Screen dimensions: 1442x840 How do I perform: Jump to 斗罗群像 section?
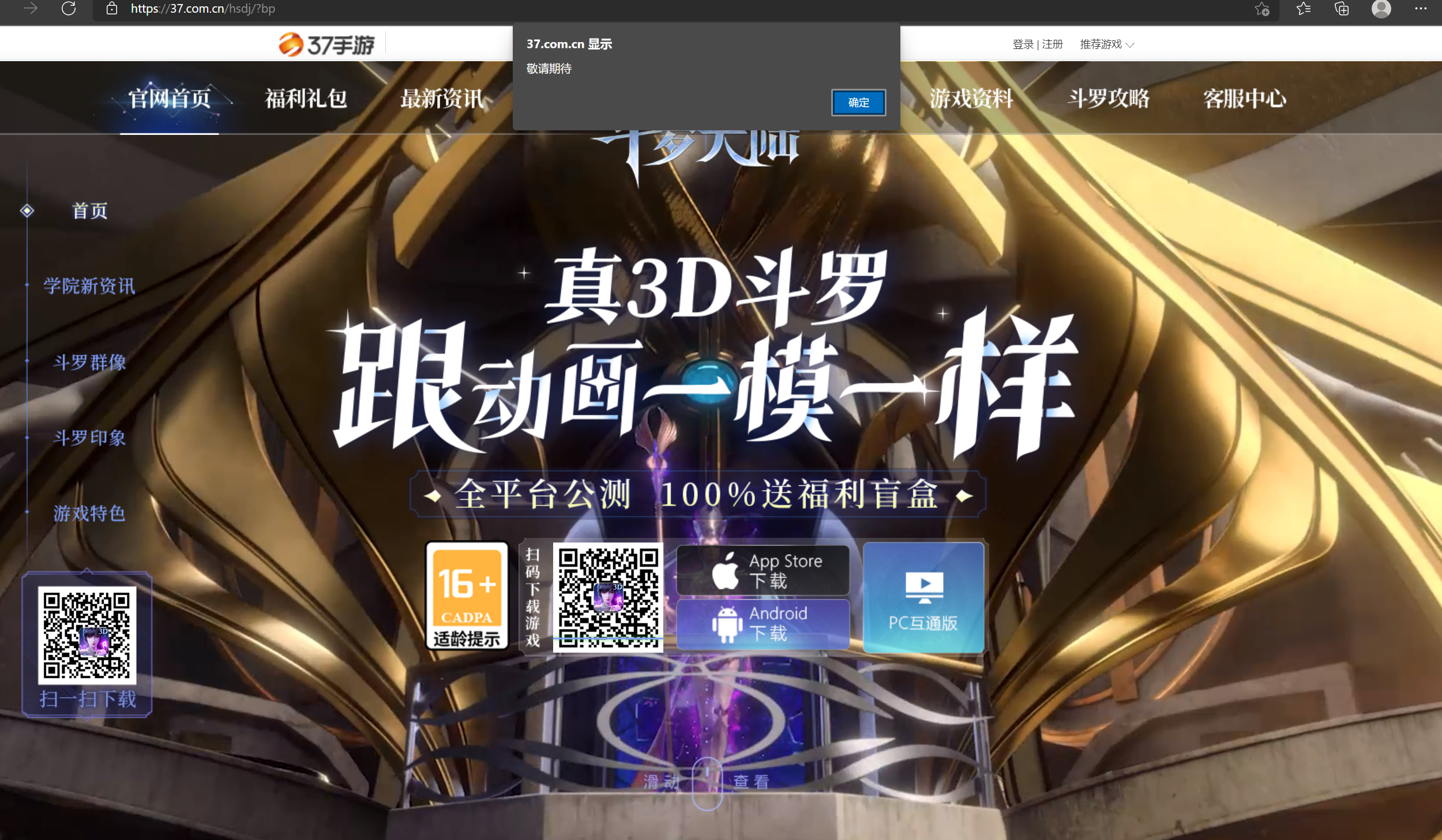coord(89,362)
